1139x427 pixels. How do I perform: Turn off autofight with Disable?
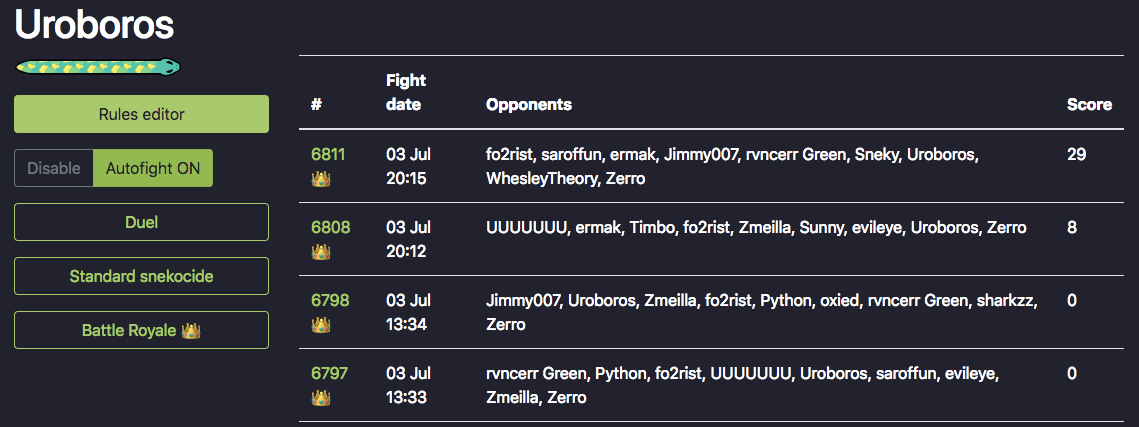click(x=54, y=168)
